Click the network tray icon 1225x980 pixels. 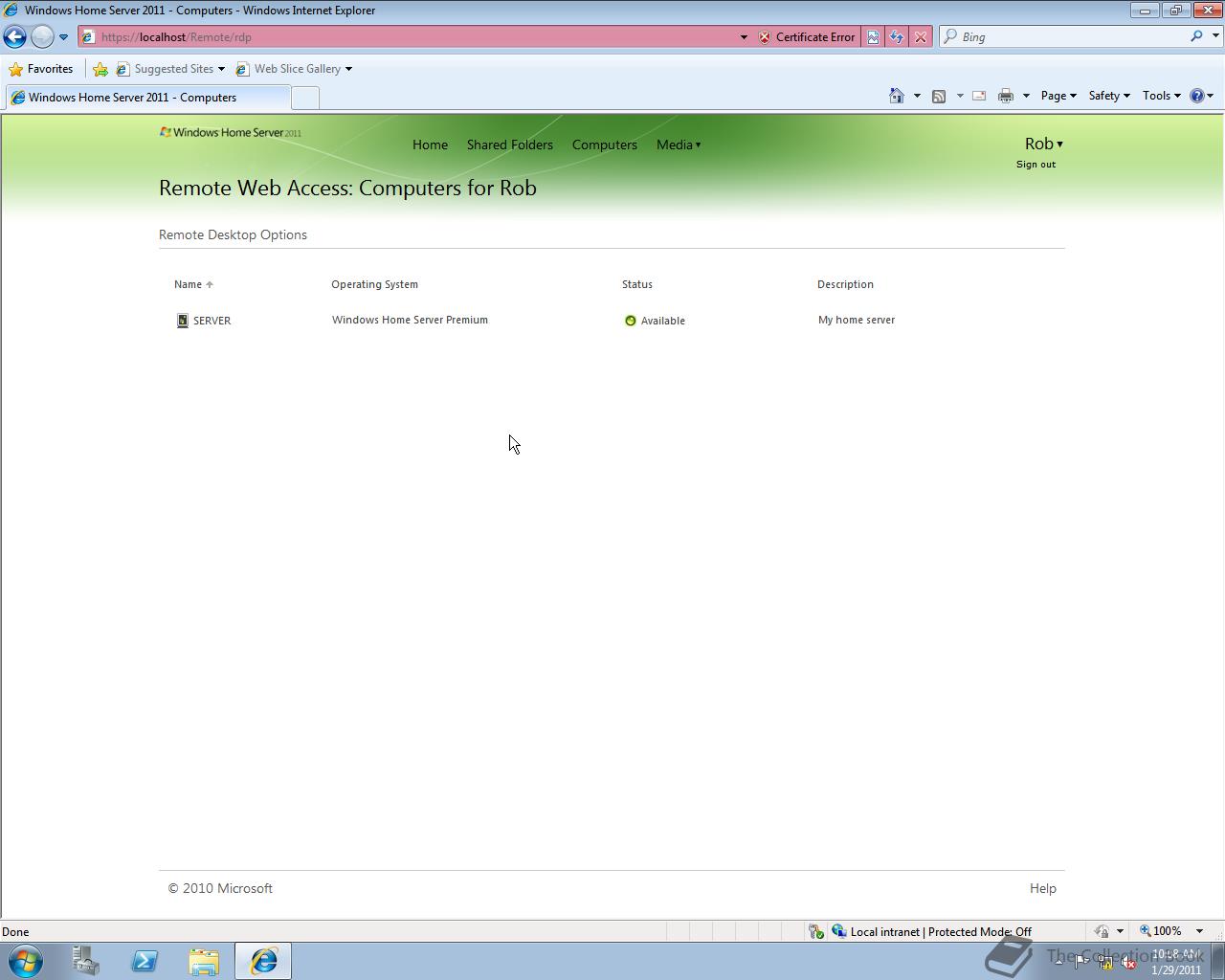coord(1104,963)
